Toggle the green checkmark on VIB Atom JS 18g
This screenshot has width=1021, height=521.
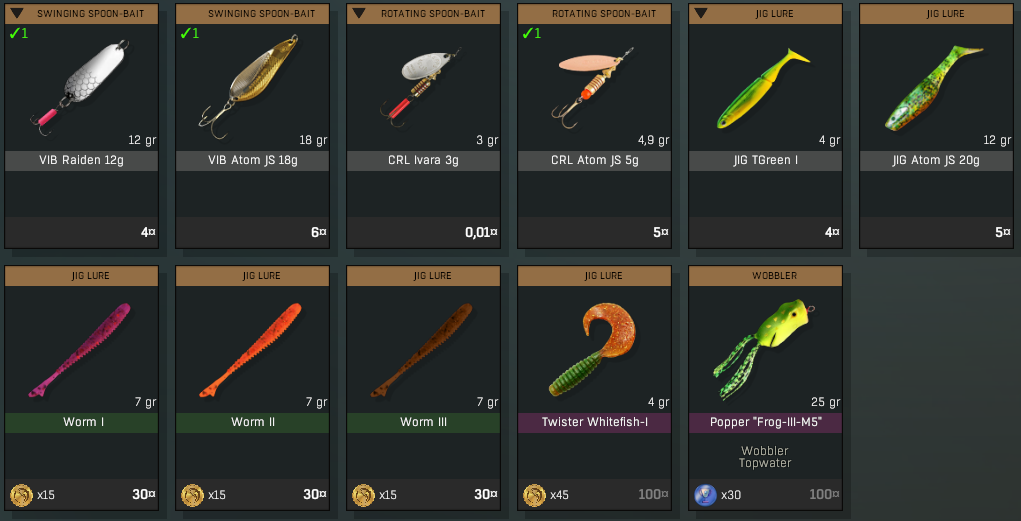click(189, 33)
